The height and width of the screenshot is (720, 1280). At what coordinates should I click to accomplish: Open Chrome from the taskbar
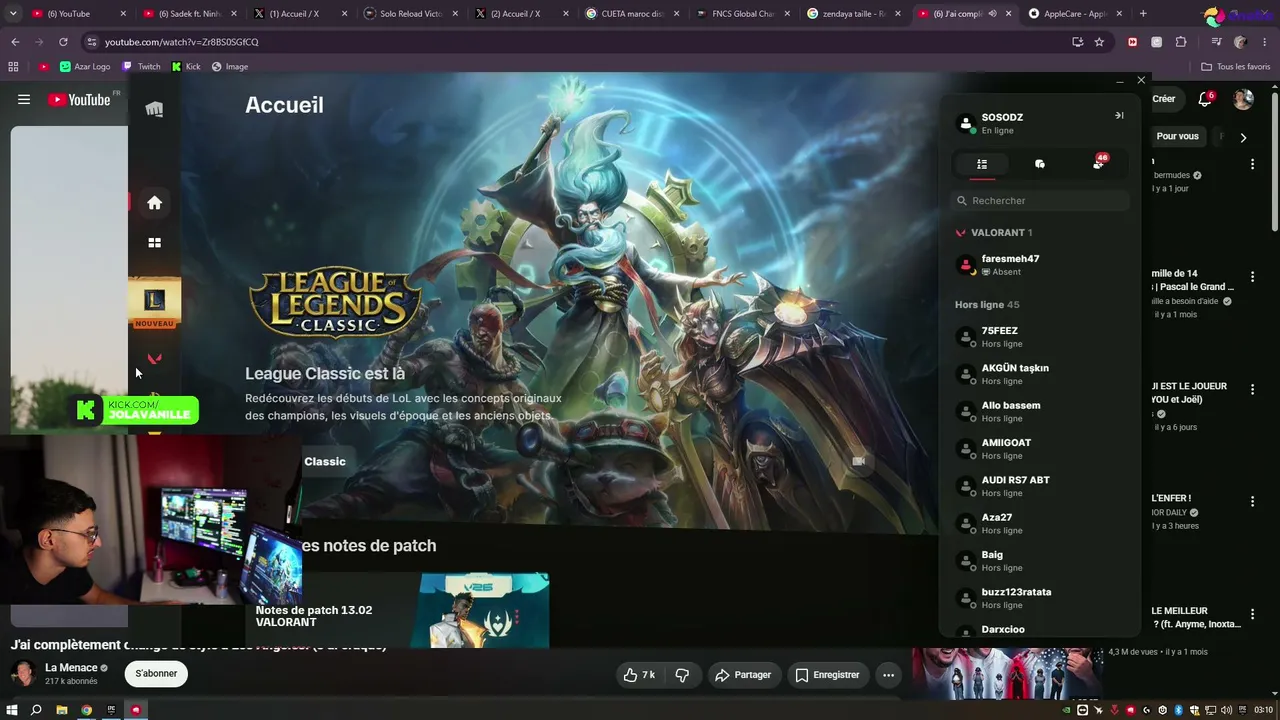point(86,710)
